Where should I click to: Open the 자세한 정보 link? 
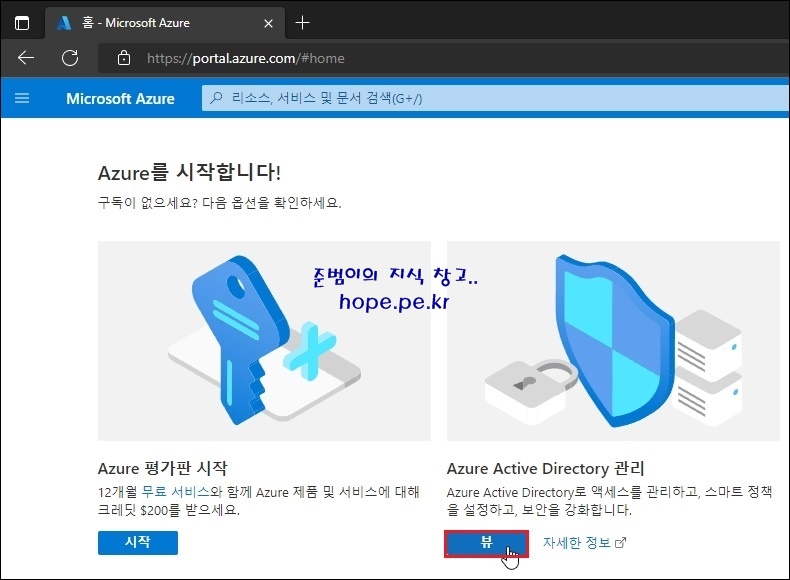584,543
